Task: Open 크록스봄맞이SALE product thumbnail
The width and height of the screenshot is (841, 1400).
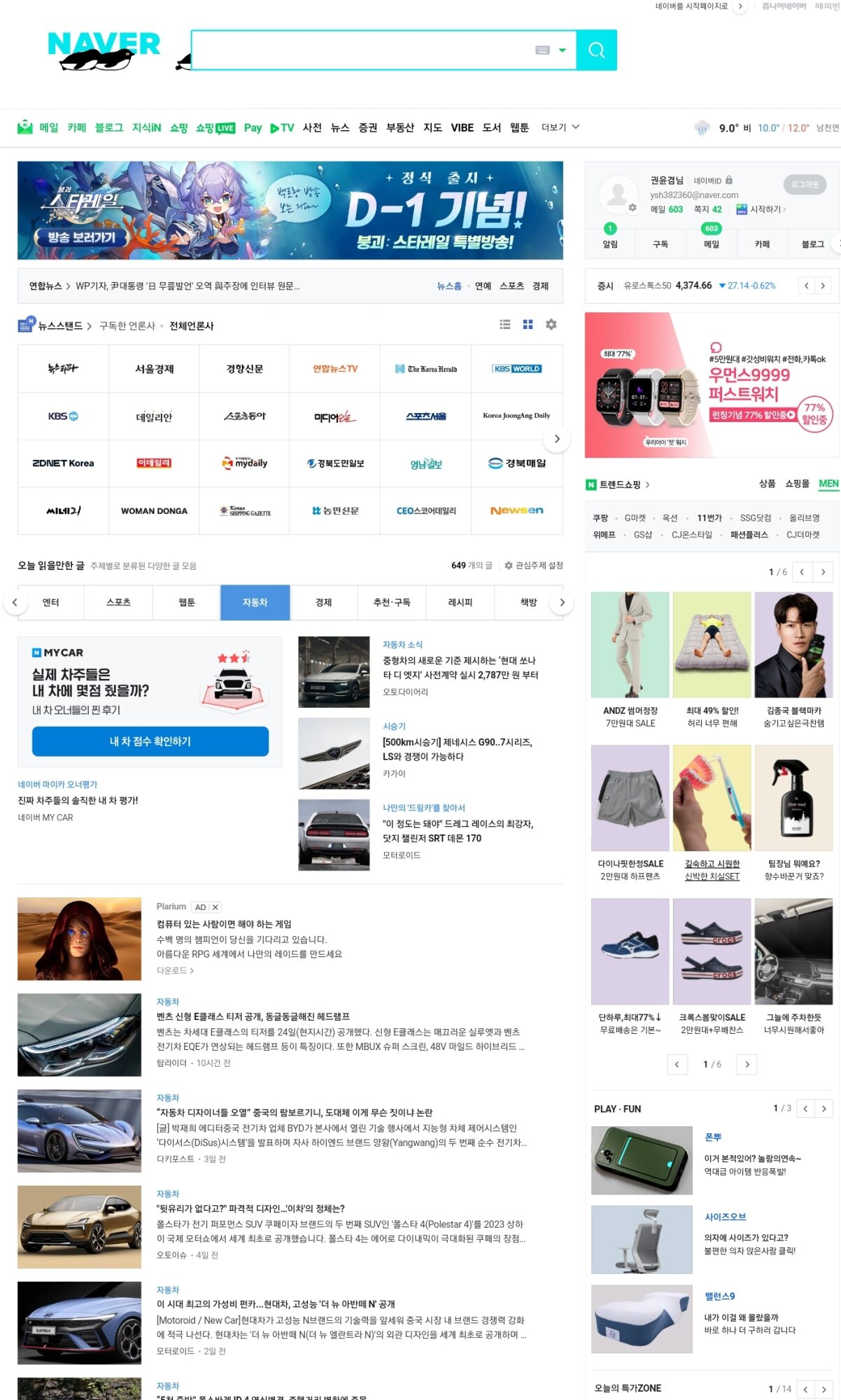Action: click(x=712, y=951)
